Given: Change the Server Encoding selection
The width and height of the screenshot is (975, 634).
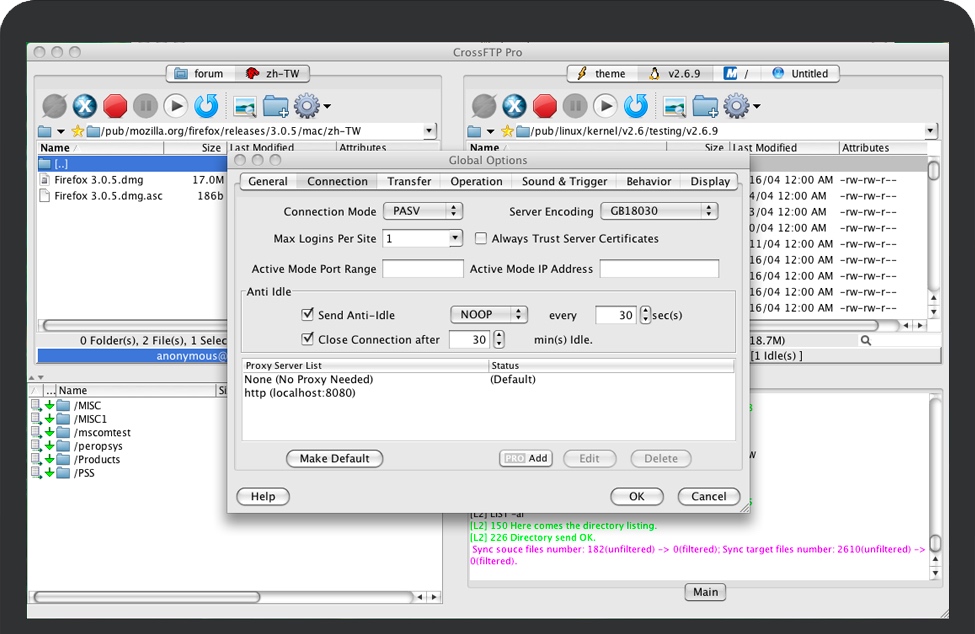Looking at the screenshot, I should (662, 211).
